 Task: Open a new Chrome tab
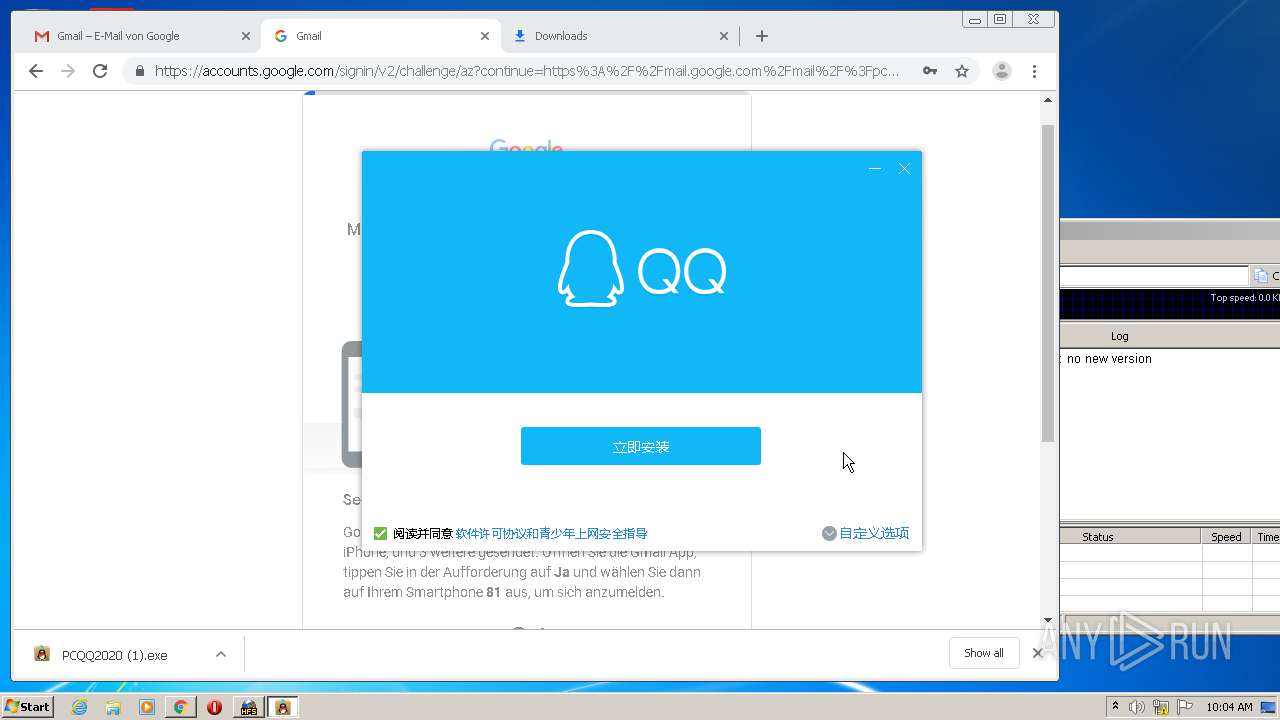[x=762, y=36]
